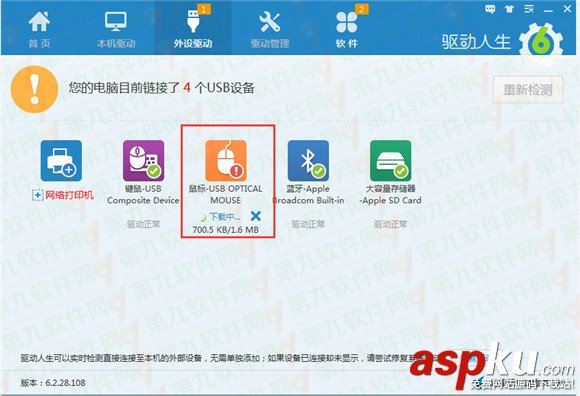This screenshot has width=580, height=396.
Task: Add a 网络打印机 via link
Action: coord(63,195)
